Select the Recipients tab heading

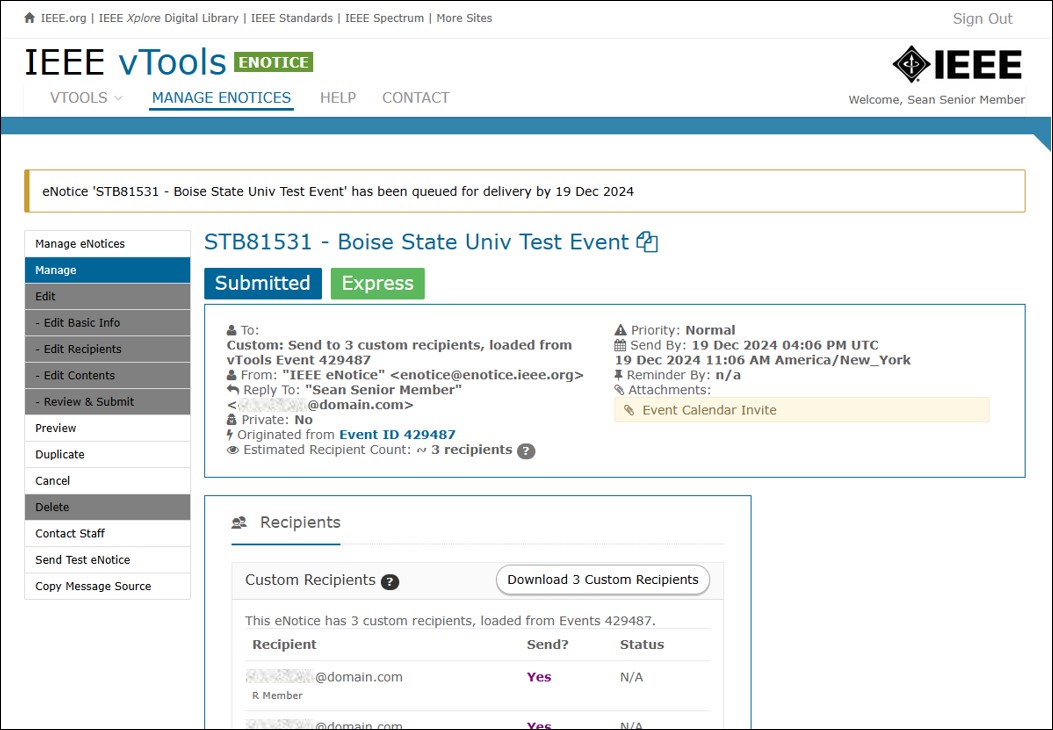(286, 522)
